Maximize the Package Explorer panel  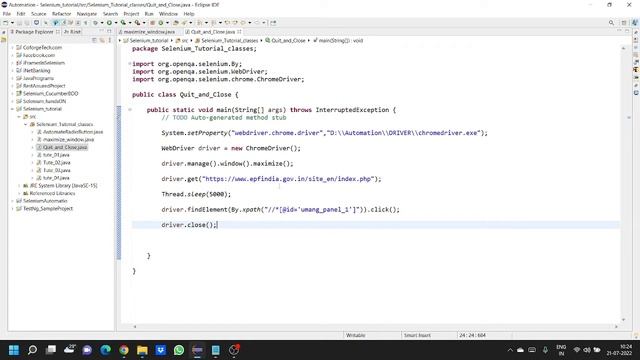point(109,31)
